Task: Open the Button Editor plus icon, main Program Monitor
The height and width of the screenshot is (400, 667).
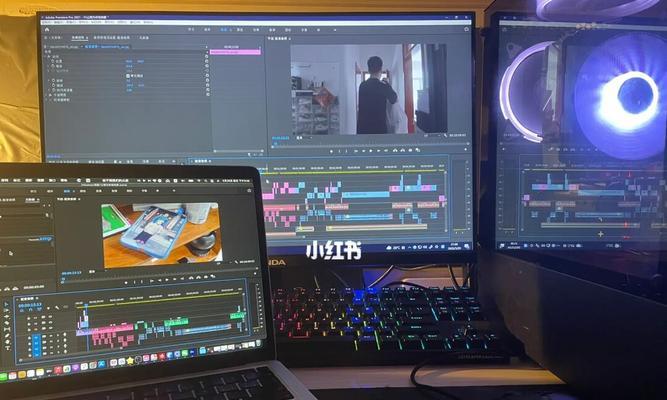Action: click(x=465, y=149)
